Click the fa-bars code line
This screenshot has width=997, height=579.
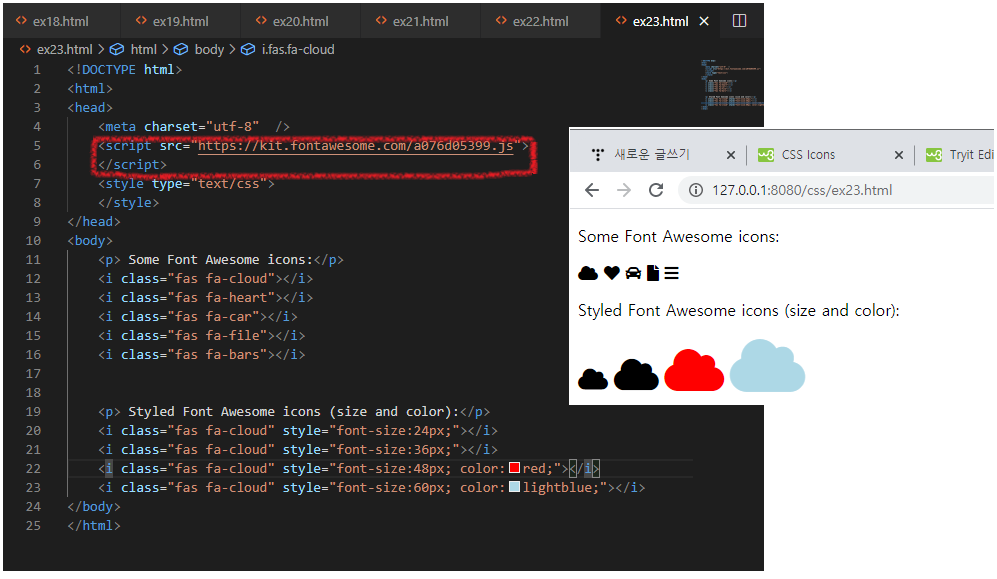coord(202,355)
